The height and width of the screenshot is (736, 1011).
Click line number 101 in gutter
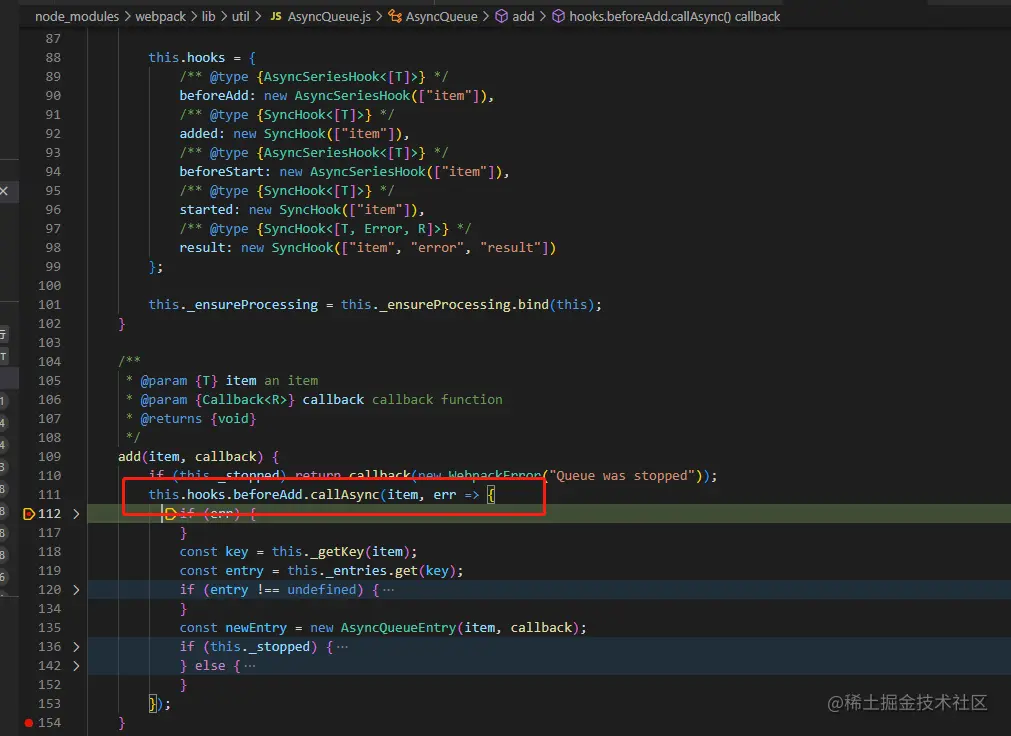point(50,304)
